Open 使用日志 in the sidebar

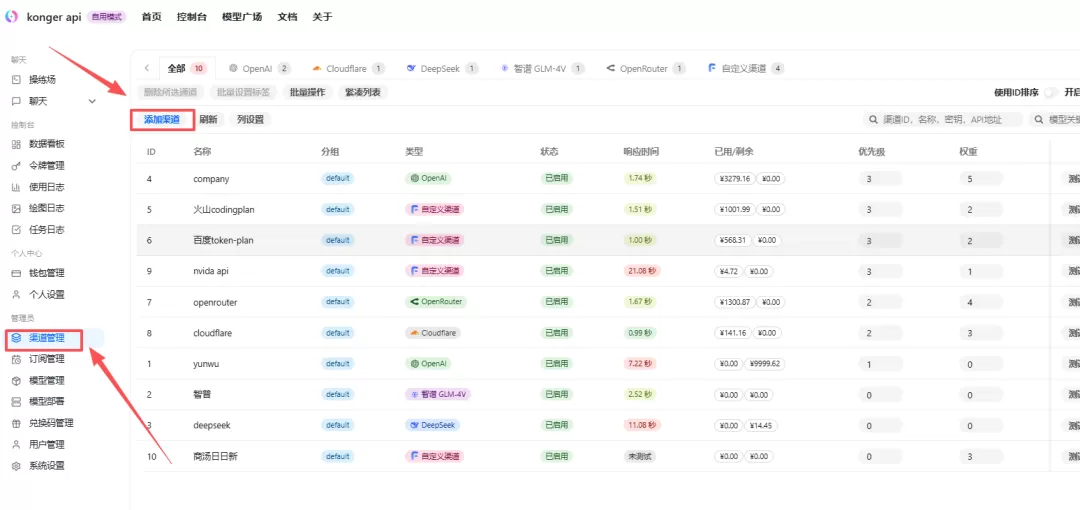[46, 187]
